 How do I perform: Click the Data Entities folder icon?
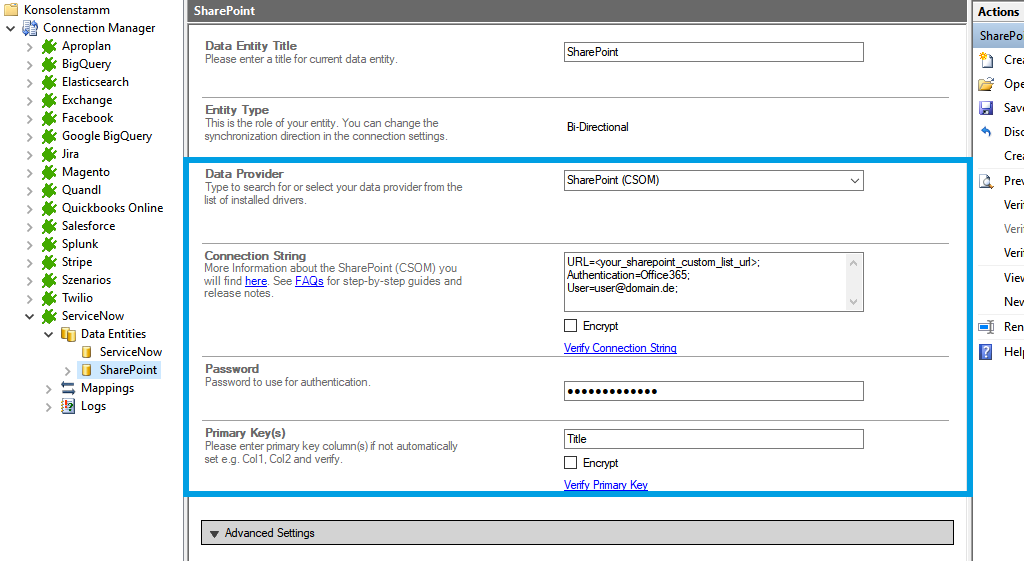point(68,334)
